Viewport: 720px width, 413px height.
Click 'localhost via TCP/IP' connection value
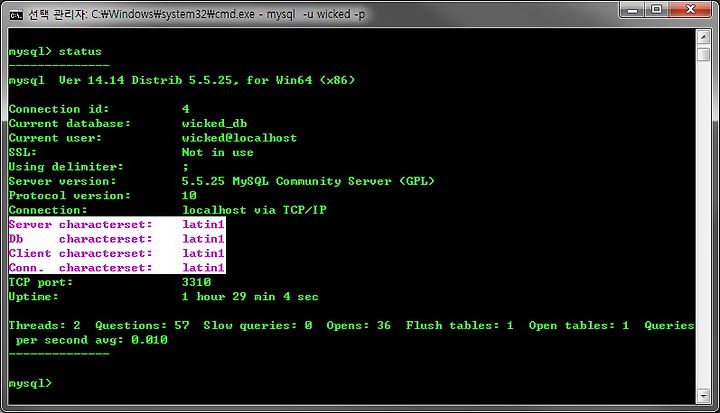[x=254, y=210]
